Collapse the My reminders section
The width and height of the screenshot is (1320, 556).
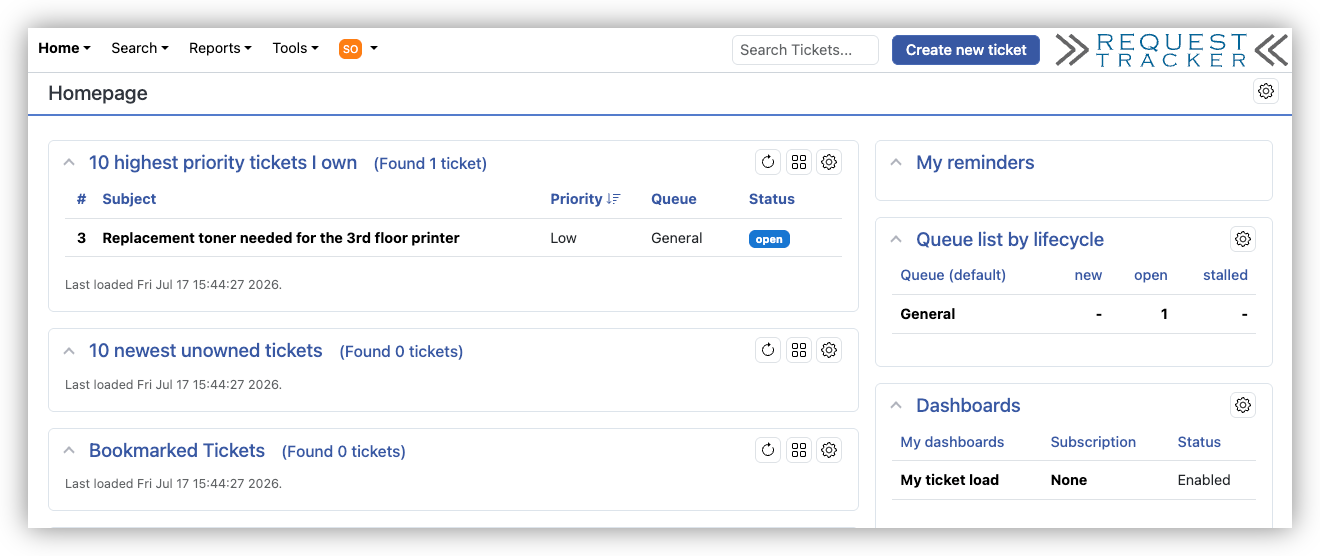pos(896,162)
